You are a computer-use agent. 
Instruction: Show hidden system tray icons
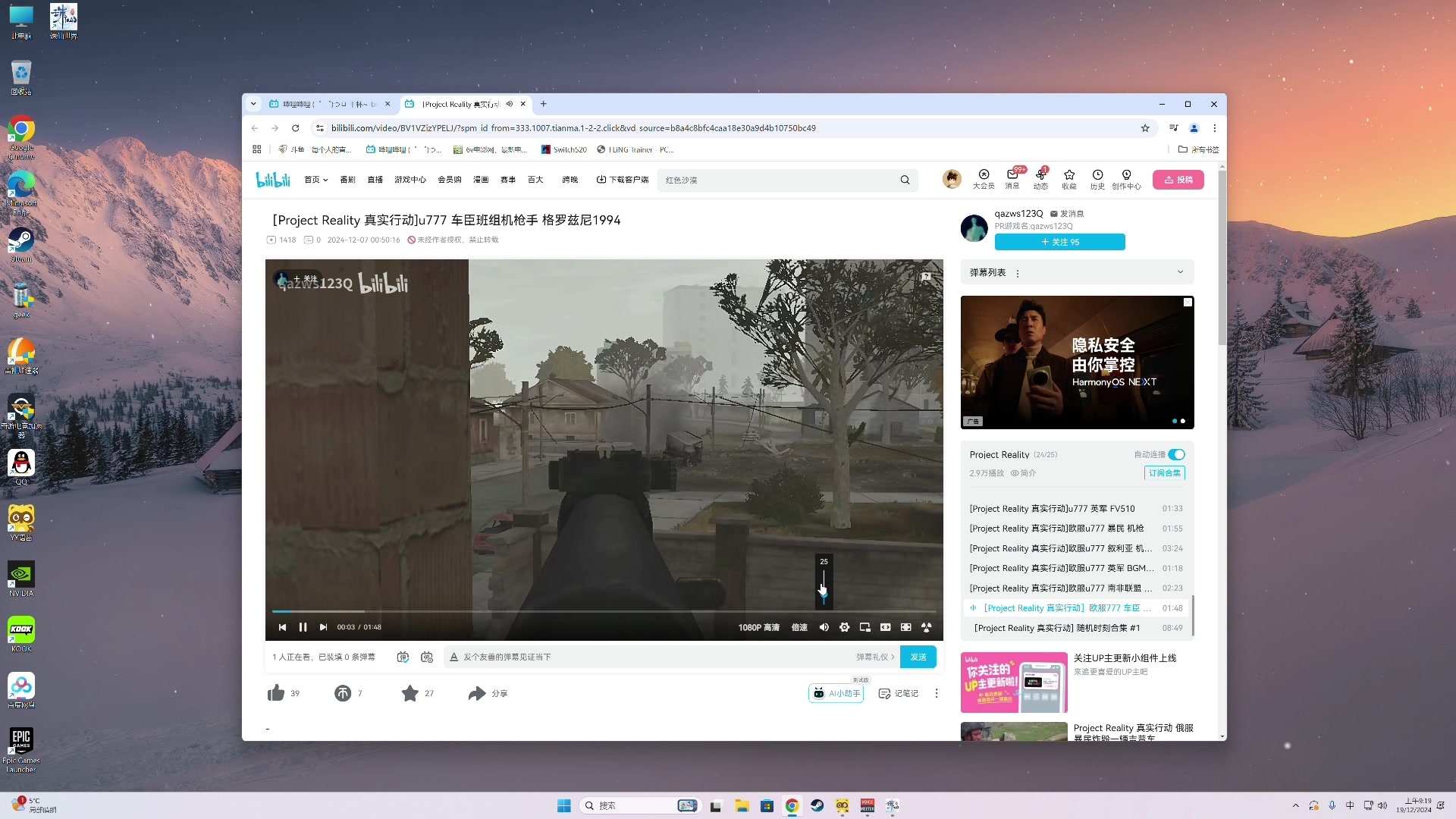click(x=1295, y=805)
